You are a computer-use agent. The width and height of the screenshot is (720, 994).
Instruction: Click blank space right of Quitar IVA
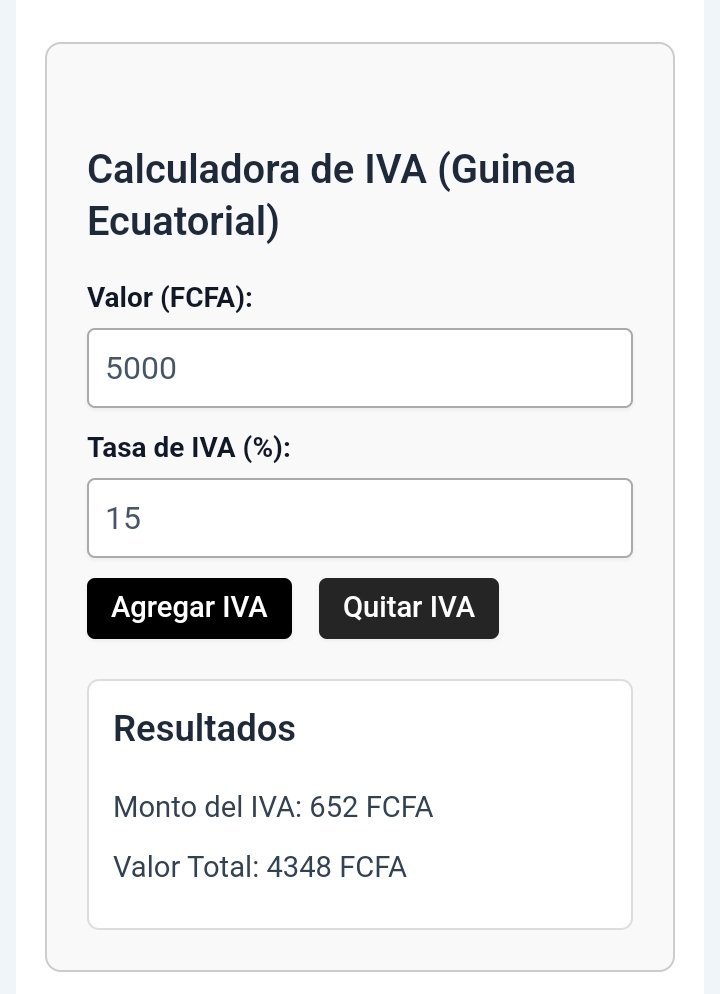click(x=565, y=608)
